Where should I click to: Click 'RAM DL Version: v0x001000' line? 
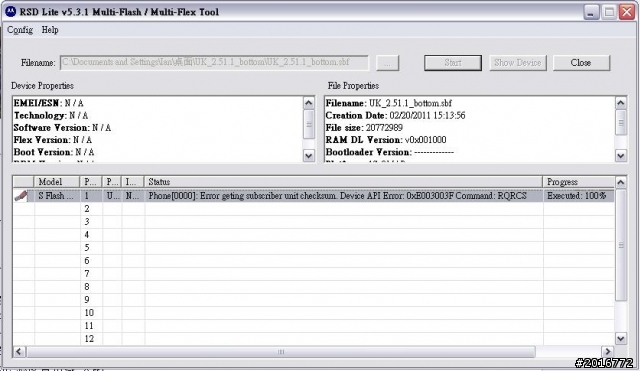pyautogui.click(x=386, y=140)
